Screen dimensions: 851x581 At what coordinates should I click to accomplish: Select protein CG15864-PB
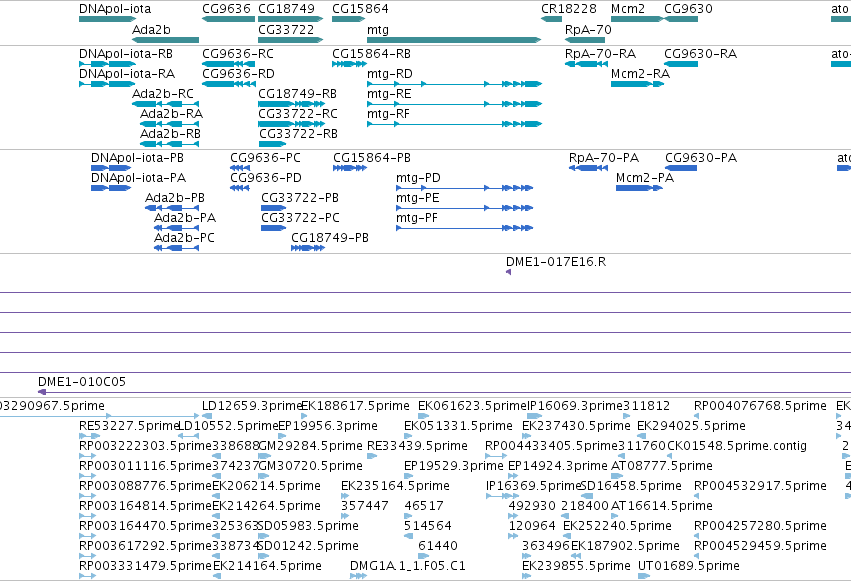[x=350, y=168]
